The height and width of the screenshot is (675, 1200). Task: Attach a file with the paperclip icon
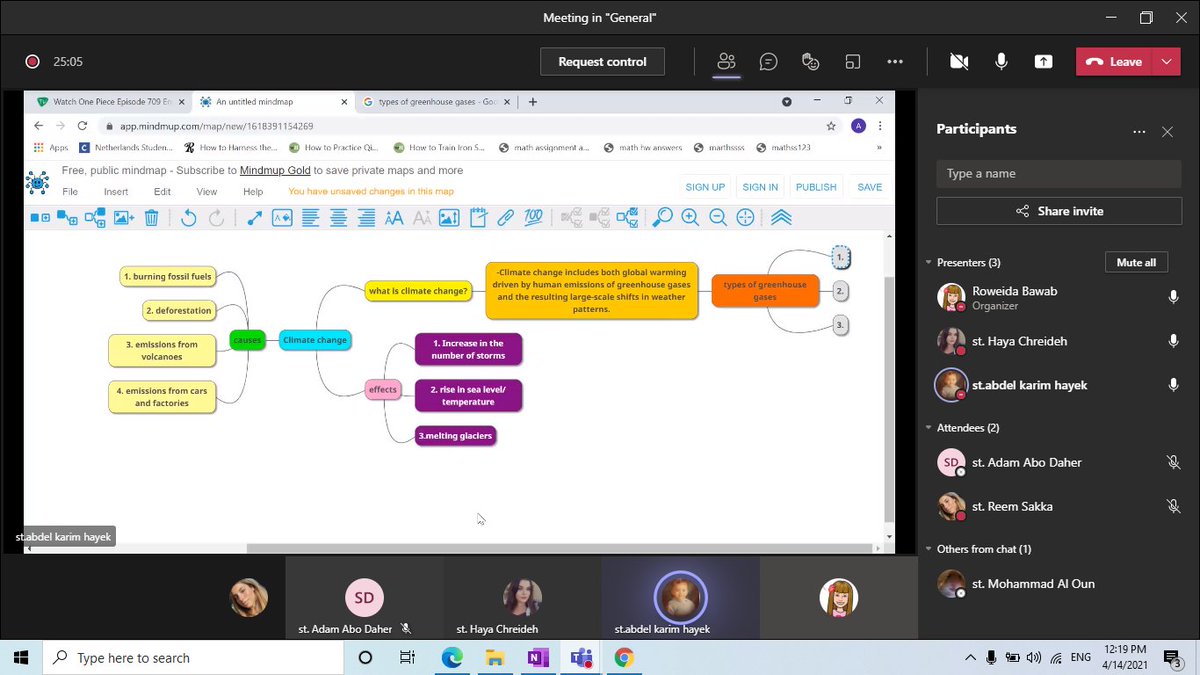(x=504, y=217)
